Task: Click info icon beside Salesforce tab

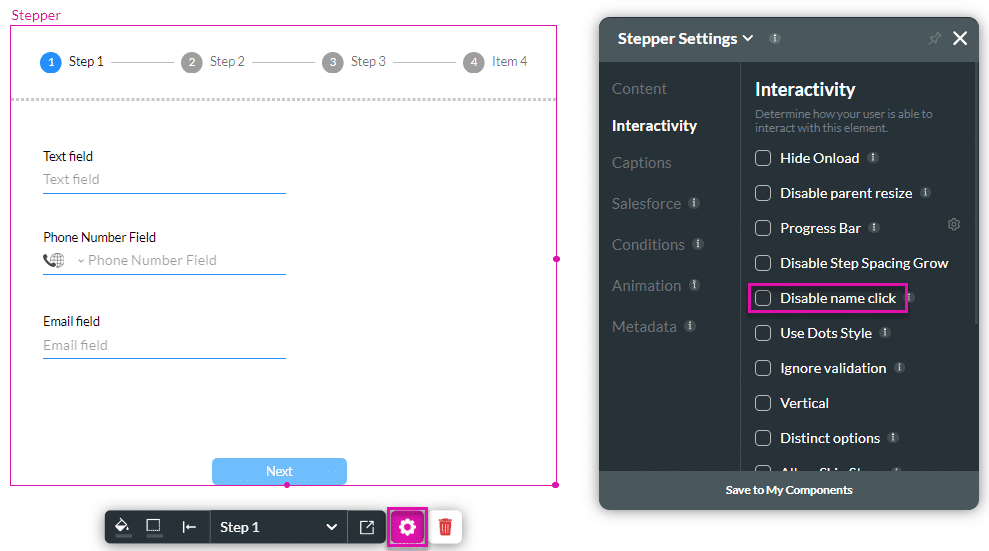Action: [694, 203]
